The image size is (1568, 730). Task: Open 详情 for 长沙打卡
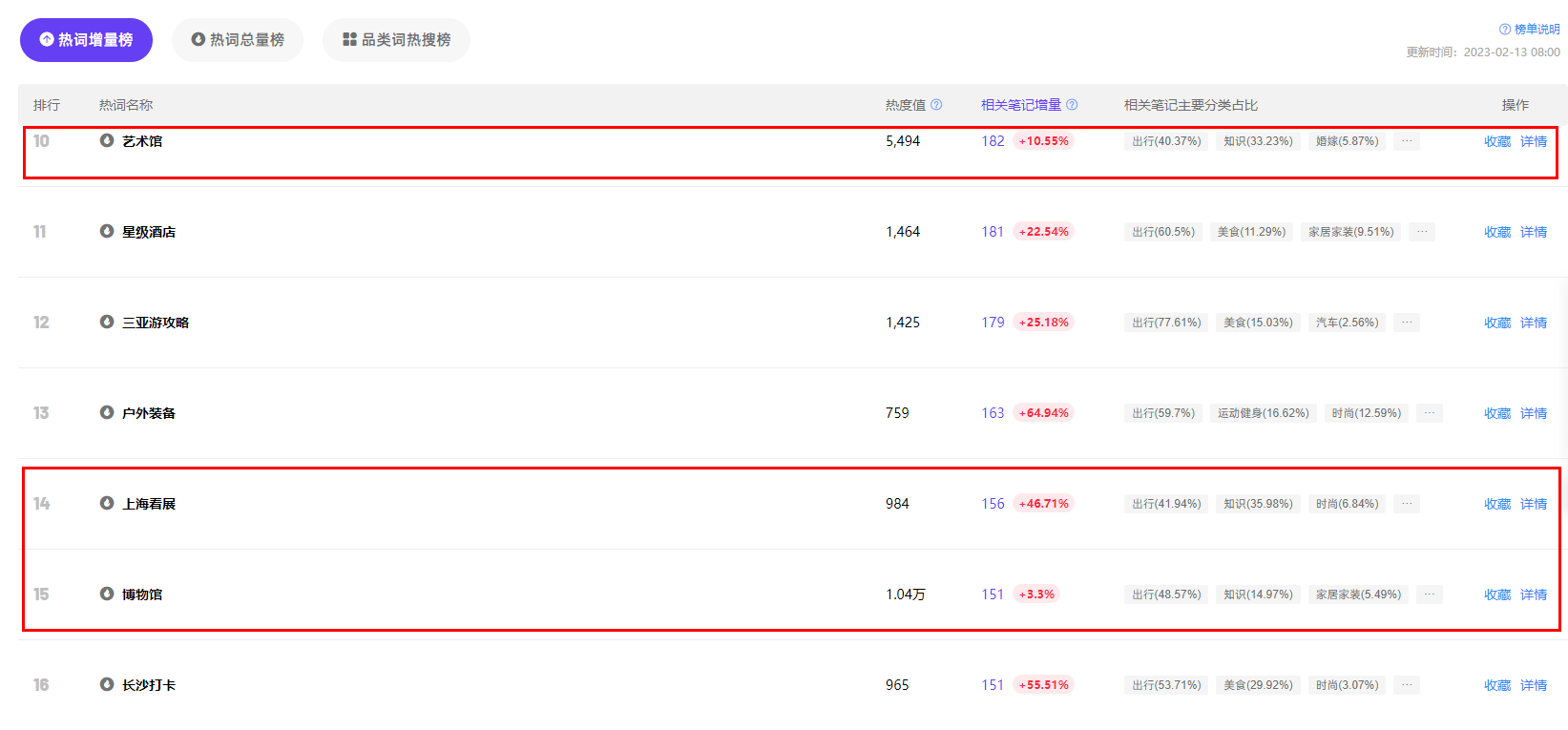click(x=1534, y=685)
